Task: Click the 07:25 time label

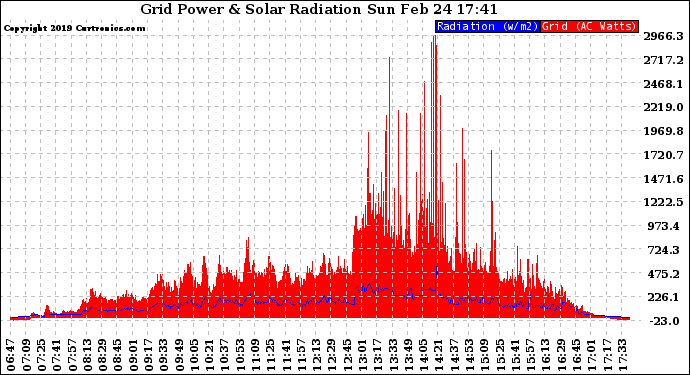Action: [41, 355]
